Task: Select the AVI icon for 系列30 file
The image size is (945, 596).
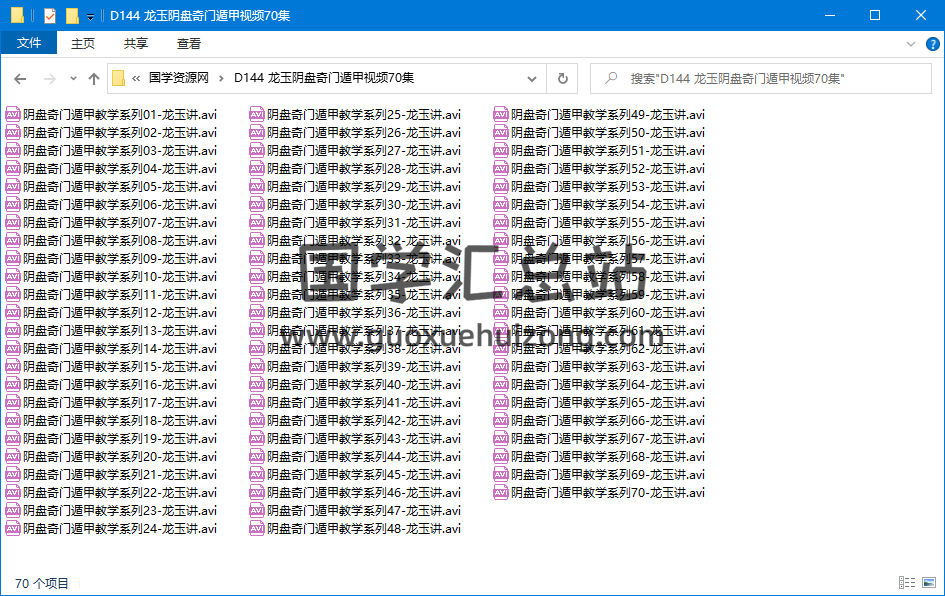Action: 257,204
